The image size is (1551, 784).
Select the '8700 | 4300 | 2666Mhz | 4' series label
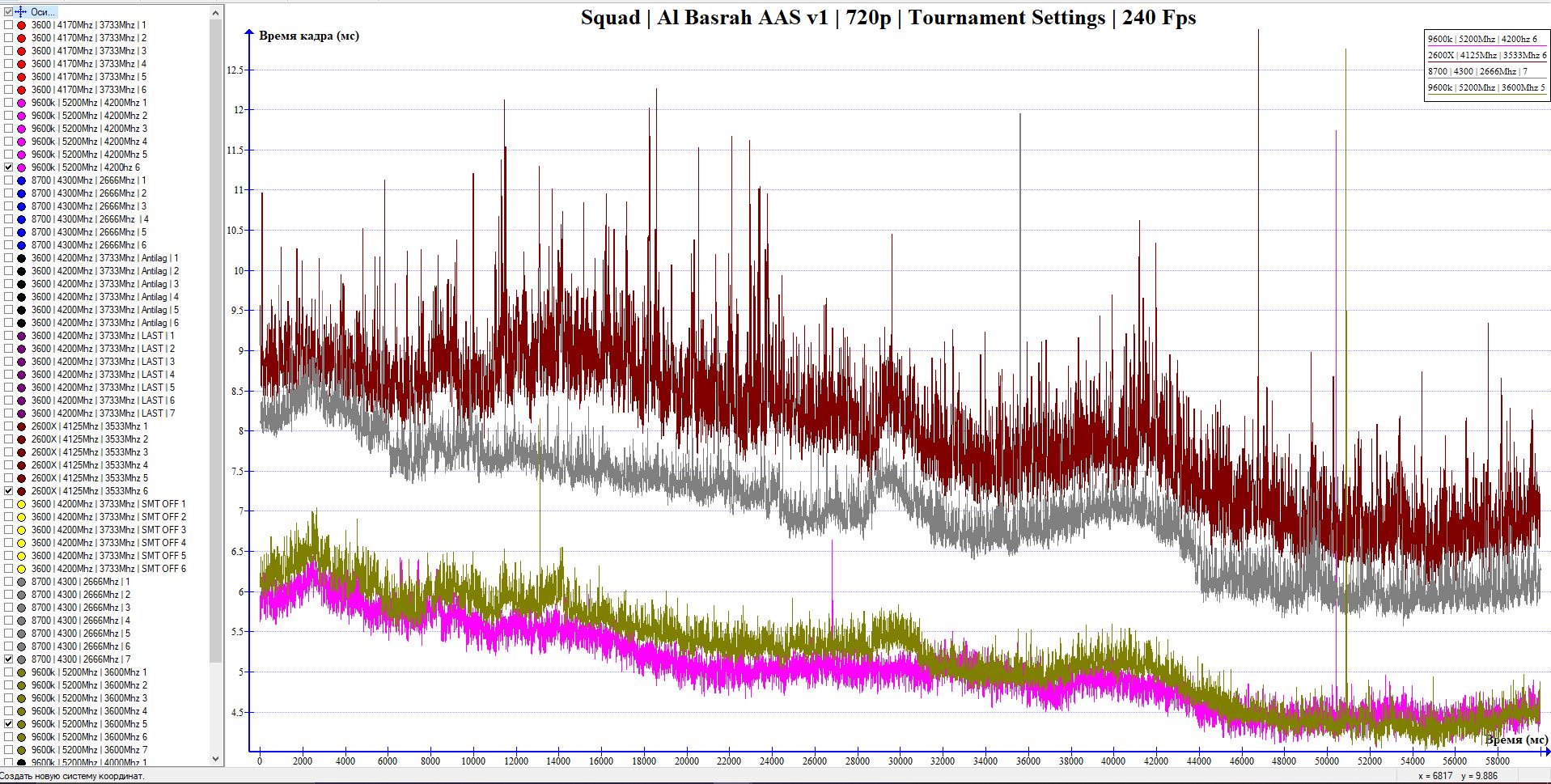click(81, 621)
